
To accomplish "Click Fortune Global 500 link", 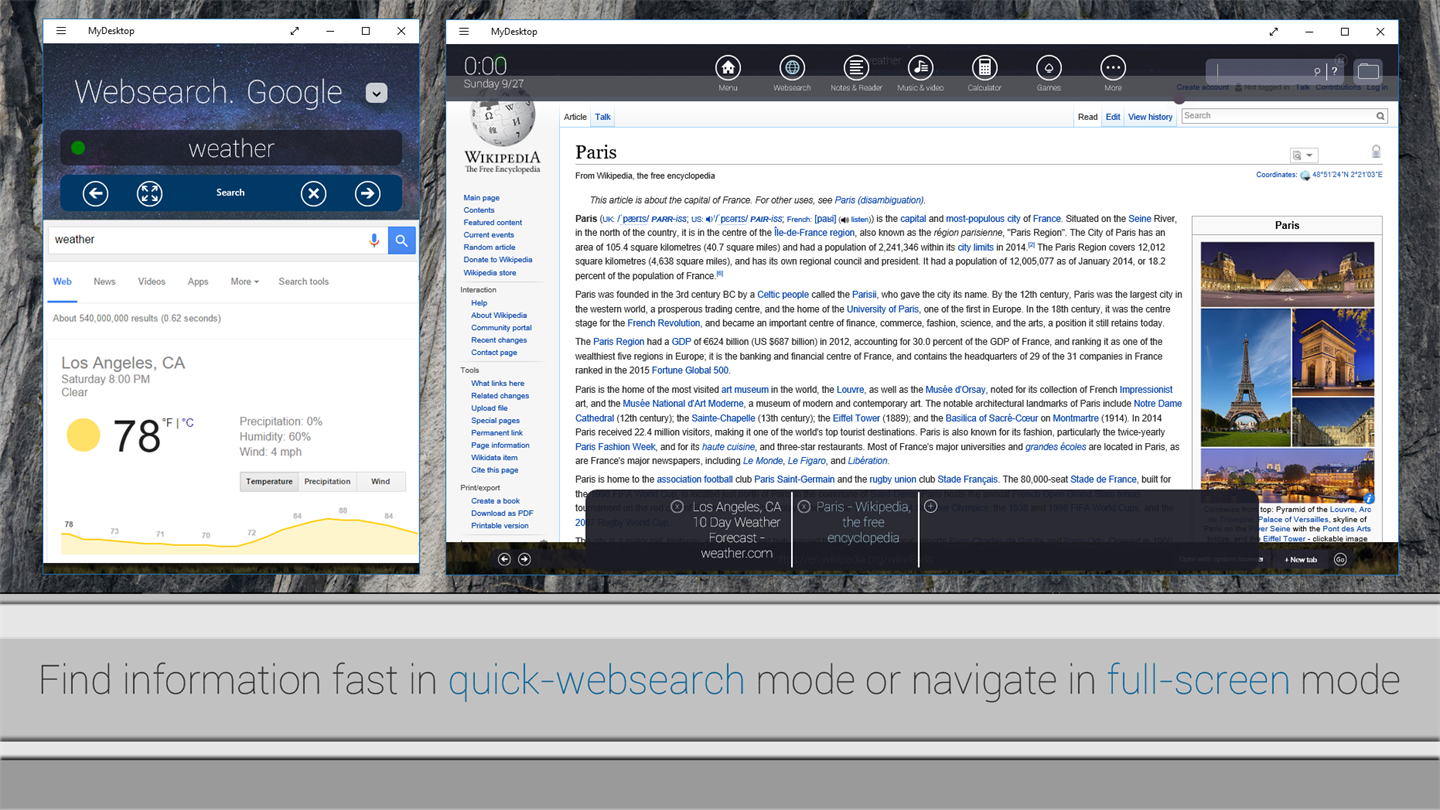I will [690, 371].
